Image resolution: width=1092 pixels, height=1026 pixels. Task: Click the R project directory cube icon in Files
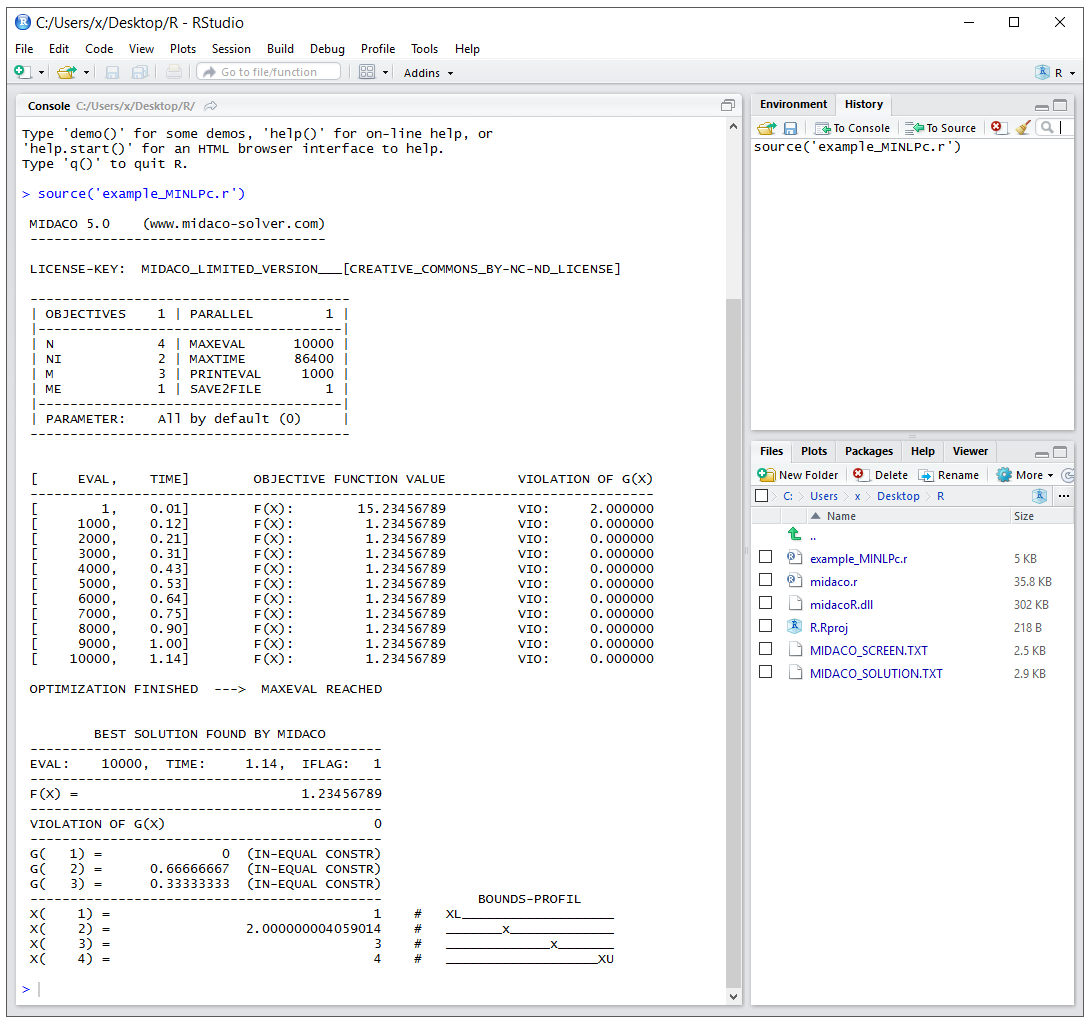[1039, 496]
